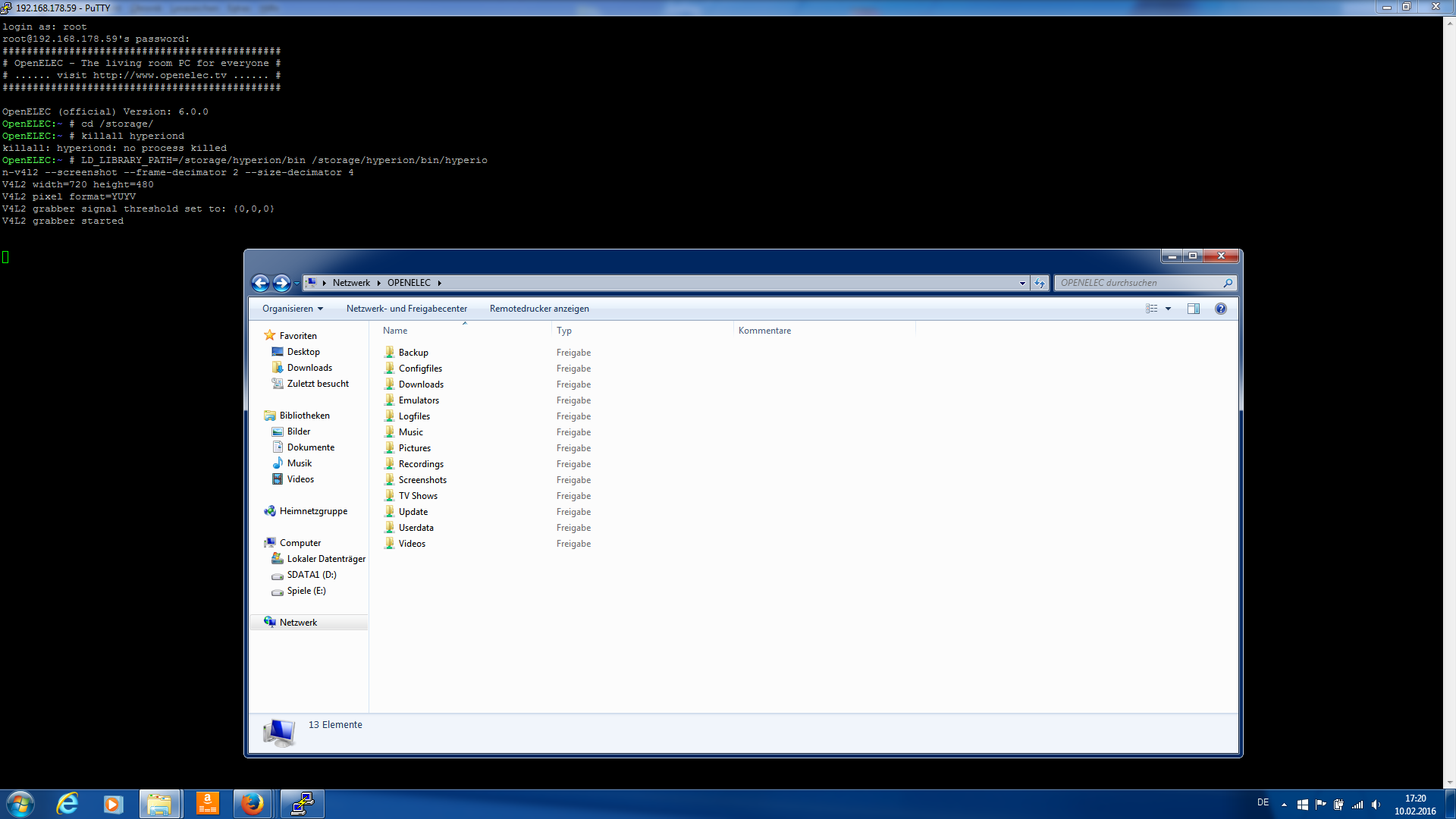
Task: Click Remotedrucker anzeigen
Action: pos(538,309)
